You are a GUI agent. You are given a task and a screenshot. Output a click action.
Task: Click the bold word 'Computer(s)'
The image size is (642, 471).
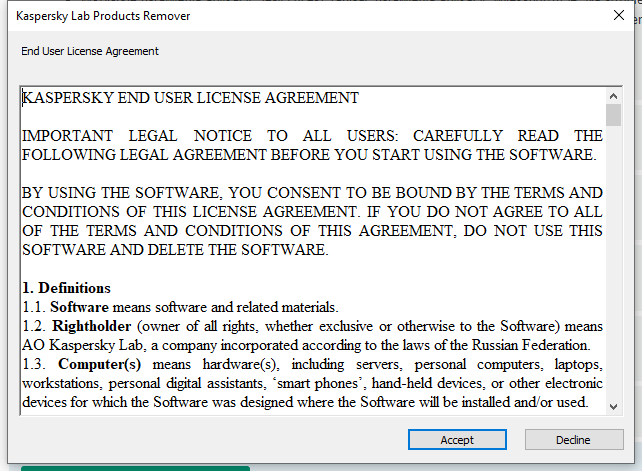pos(99,364)
